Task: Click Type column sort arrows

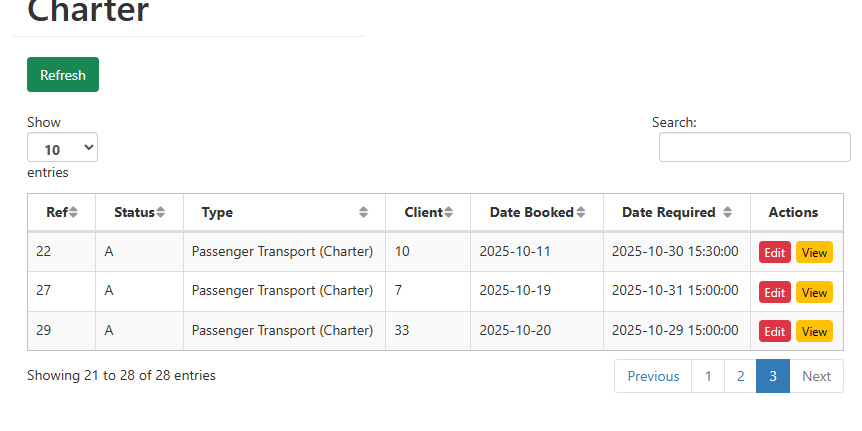Action: pos(364,212)
